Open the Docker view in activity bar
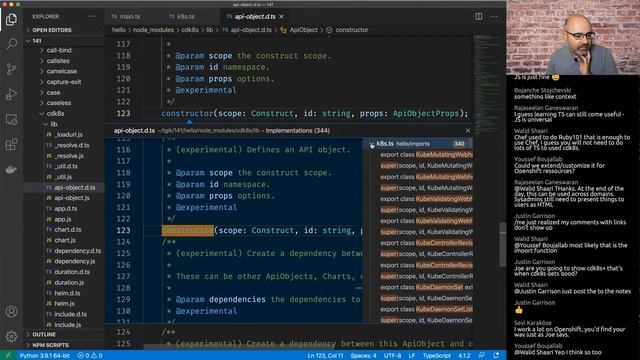The image size is (640, 360). tap(11, 169)
